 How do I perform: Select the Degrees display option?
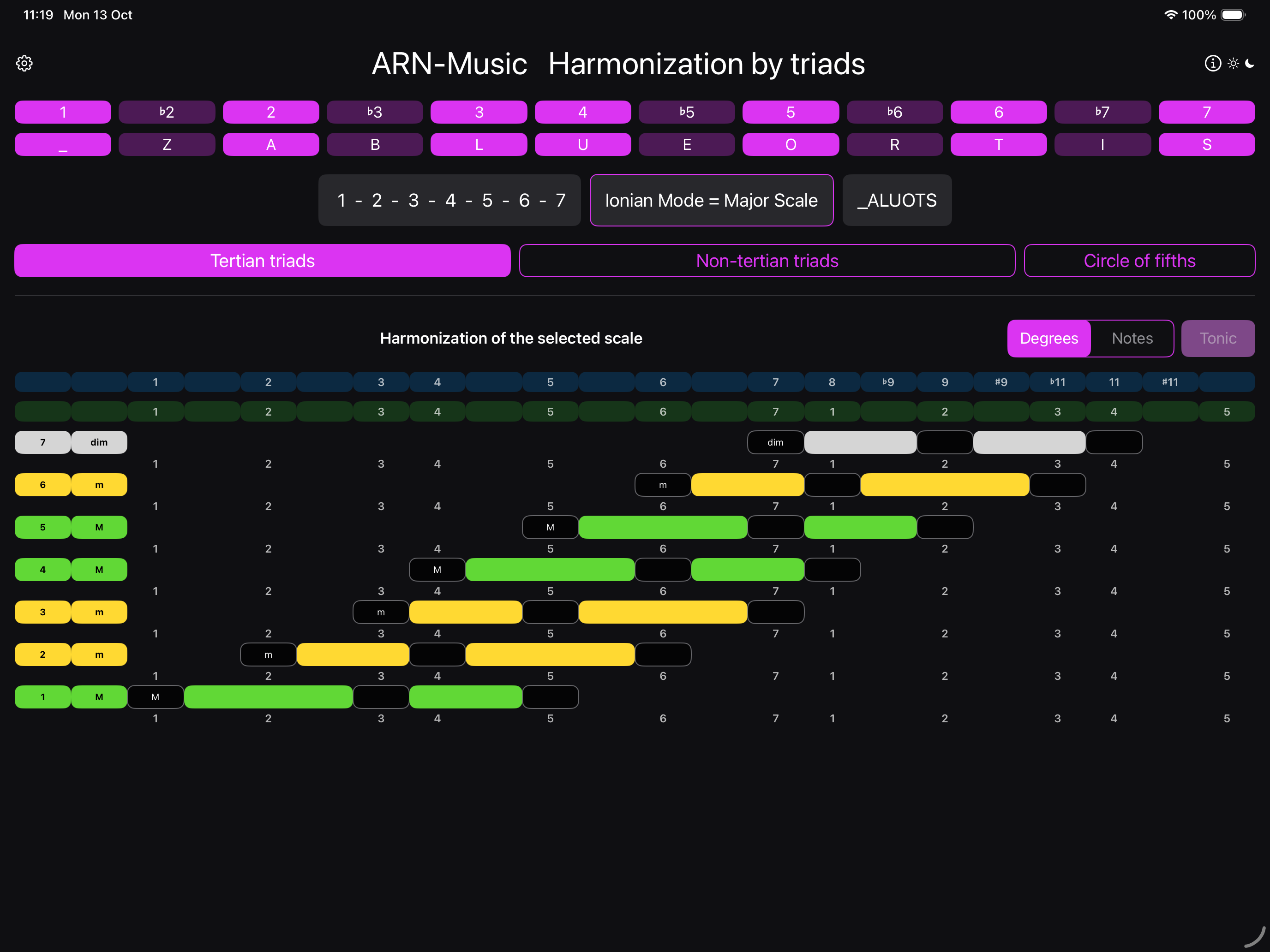point(1048,339)
